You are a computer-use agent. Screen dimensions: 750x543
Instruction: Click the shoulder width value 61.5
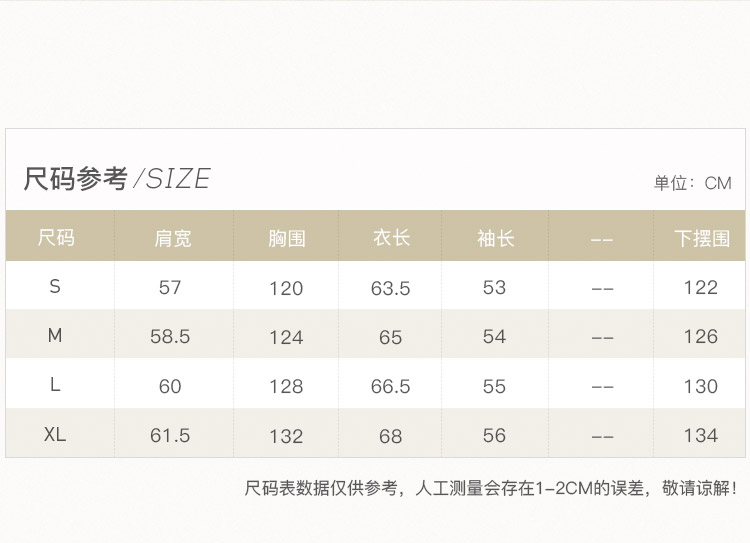[170, 435]
